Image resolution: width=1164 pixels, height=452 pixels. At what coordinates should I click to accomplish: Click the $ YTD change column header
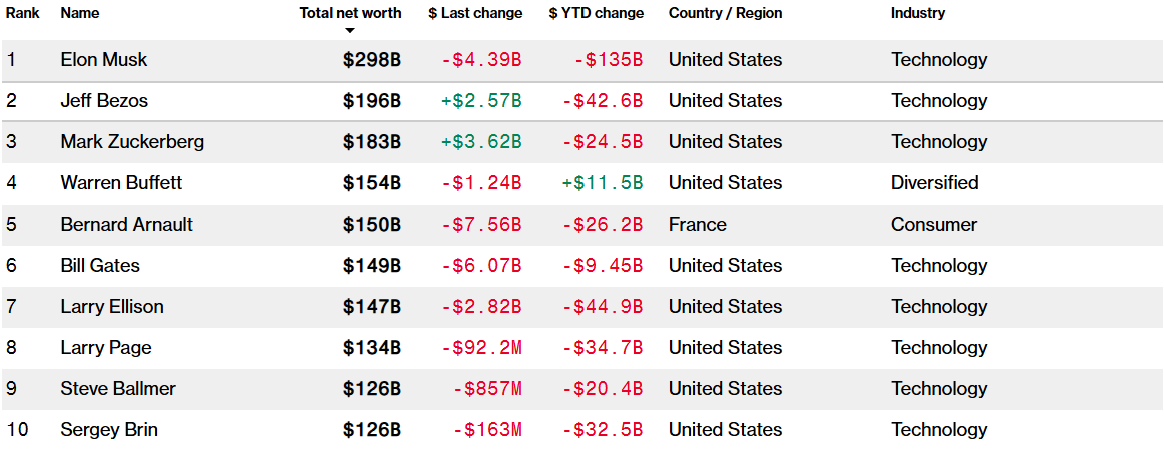pos(596,13)
